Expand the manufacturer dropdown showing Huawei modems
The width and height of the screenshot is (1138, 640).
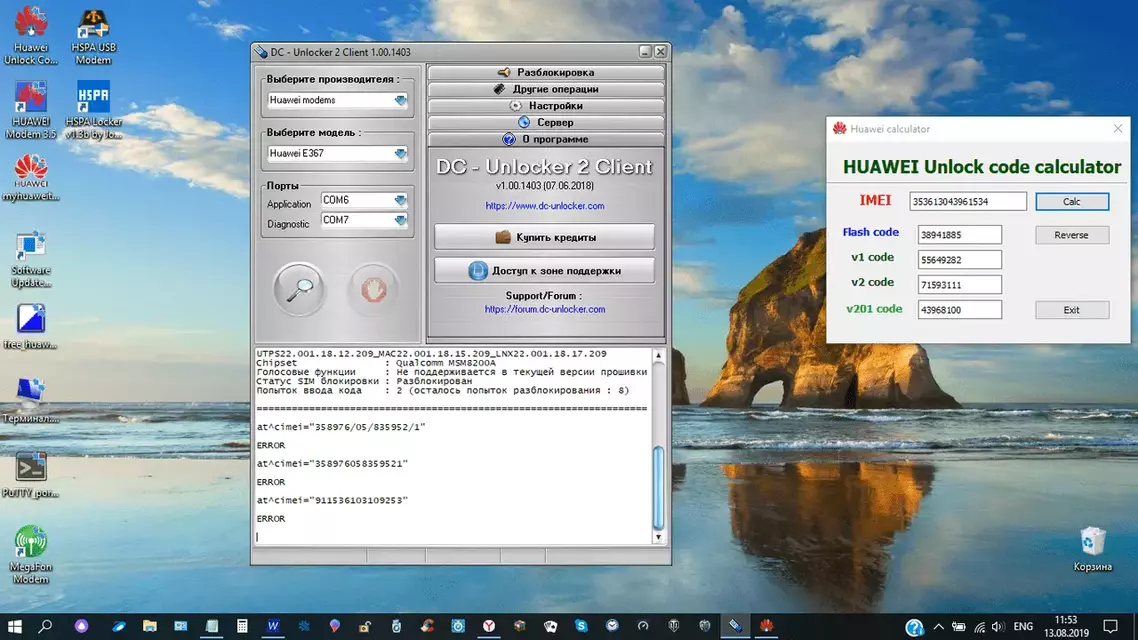400,101
